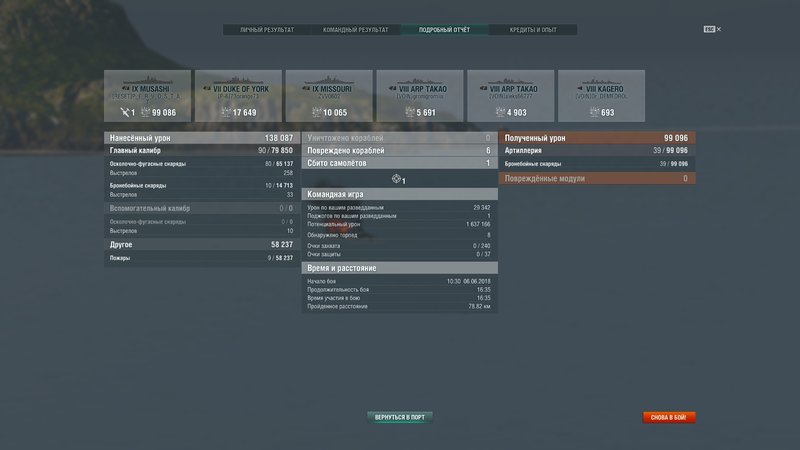The height and width of the screenshot is (450, 800).
Task: Click the Бронебойные снаряды 39 / 99 096 row
Action: (597, 164)
